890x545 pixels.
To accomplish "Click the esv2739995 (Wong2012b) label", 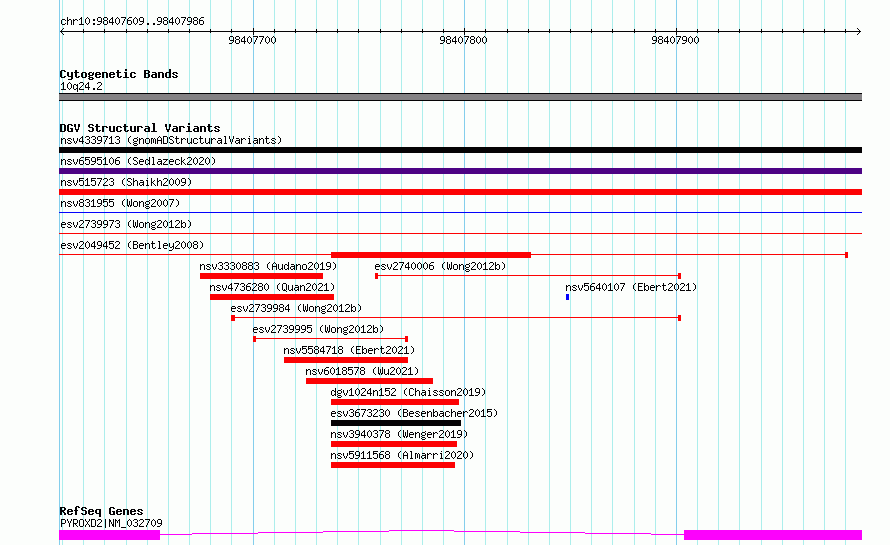I will (318, 329).
